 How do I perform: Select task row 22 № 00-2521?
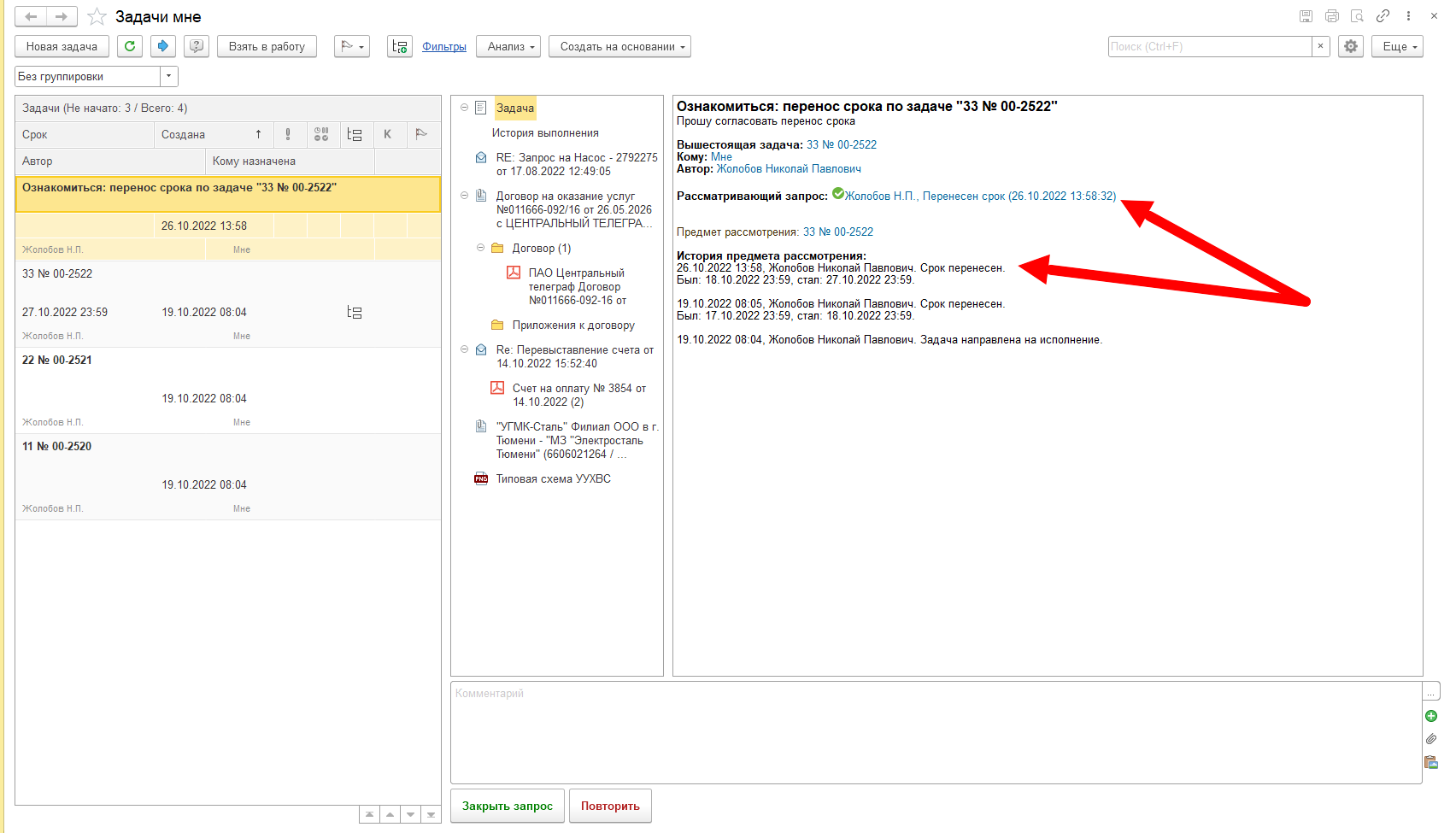227,390
